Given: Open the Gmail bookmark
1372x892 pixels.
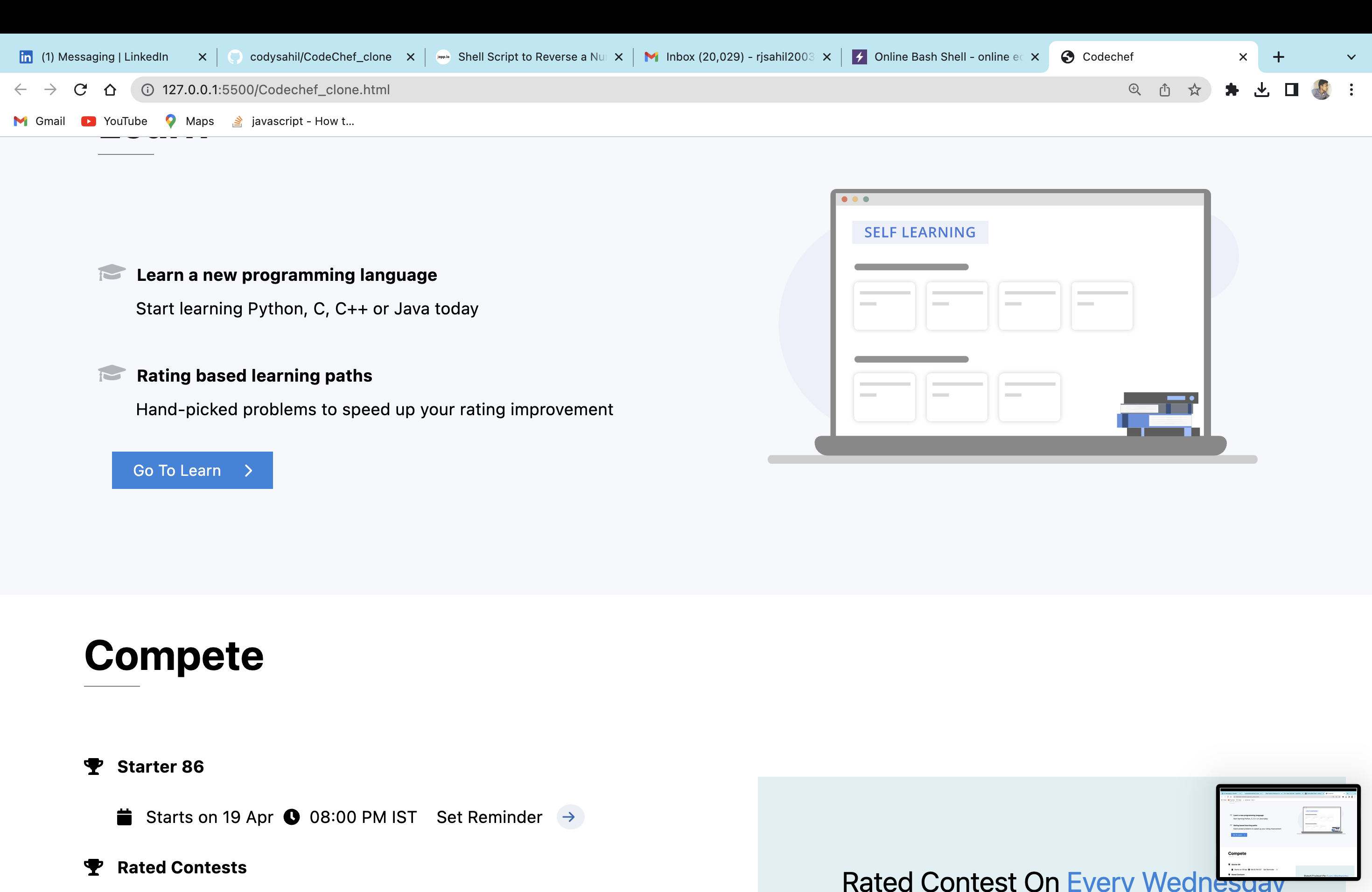Looking at the screenshot, I should click(x=38, y=121).
